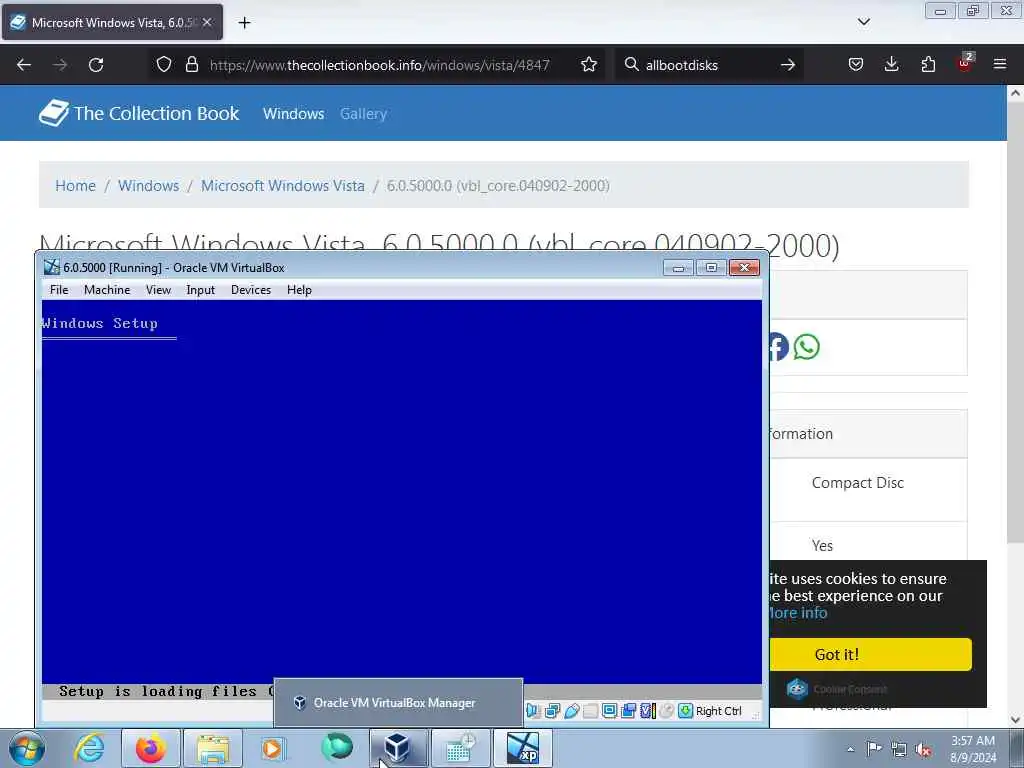
Task: Open a new Firefox tab with plus
Action: click(x=244, y=23)
